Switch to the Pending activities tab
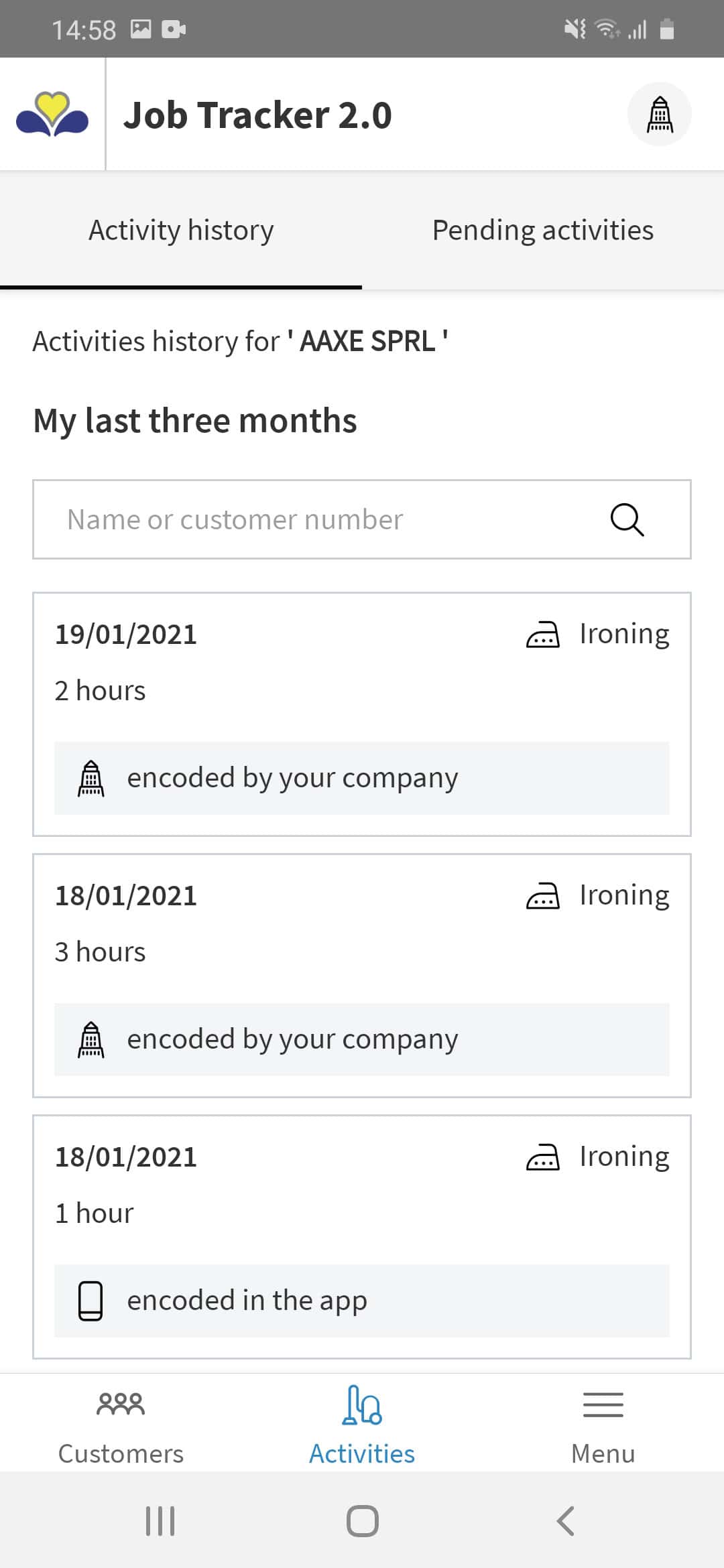The height and width of the screenshot is (1568, 724). (x=543, y=231)
